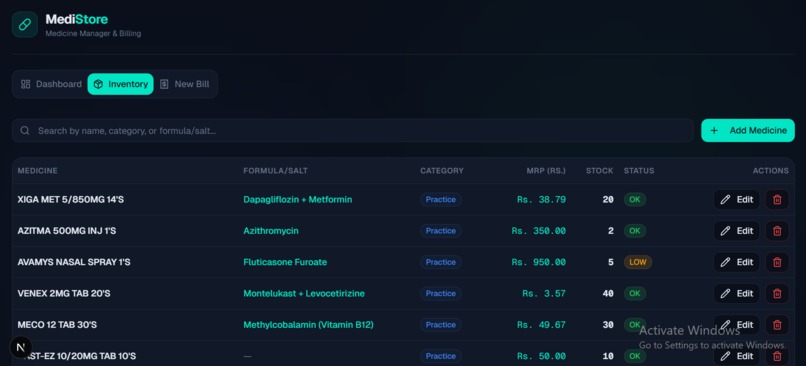The height and width of the screenshot is (366, 806).
Task: Switch to the Inventory tab
Action: (x=120, y=84)
